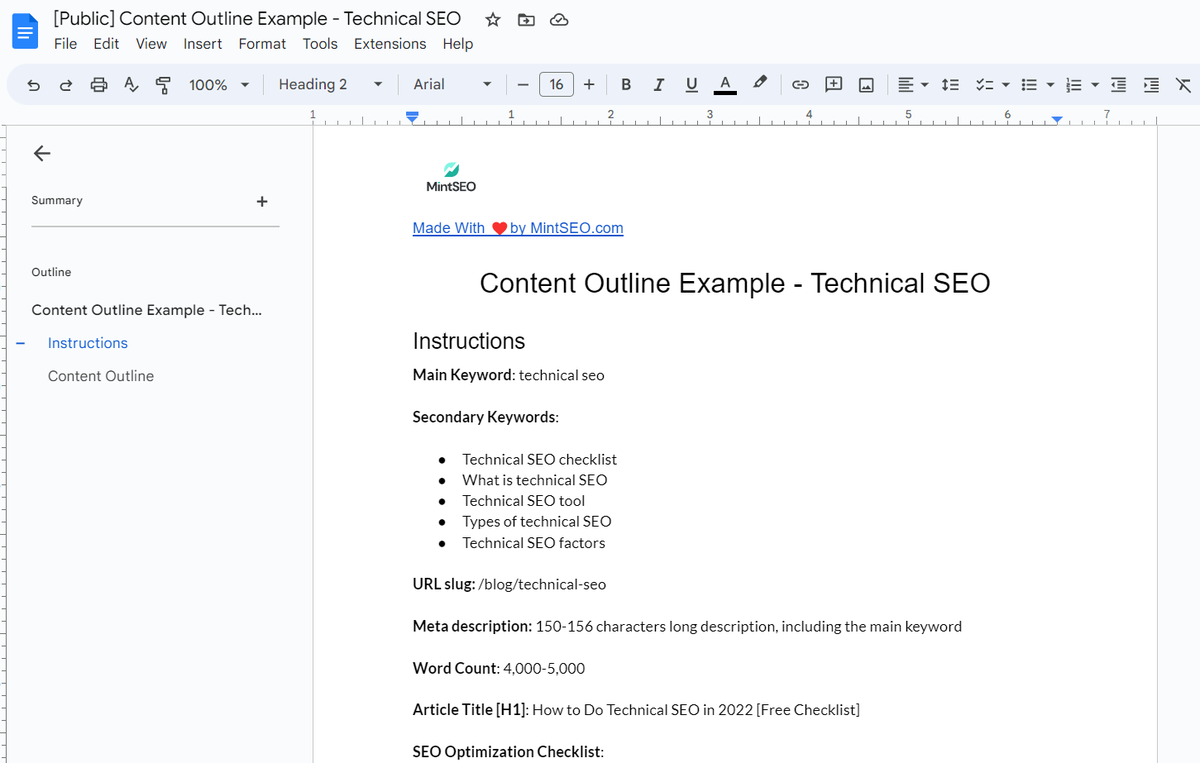Viewport: 1200px width, 763px height.
Task: Open the zoom level dropdown
Action: [219, 85]
